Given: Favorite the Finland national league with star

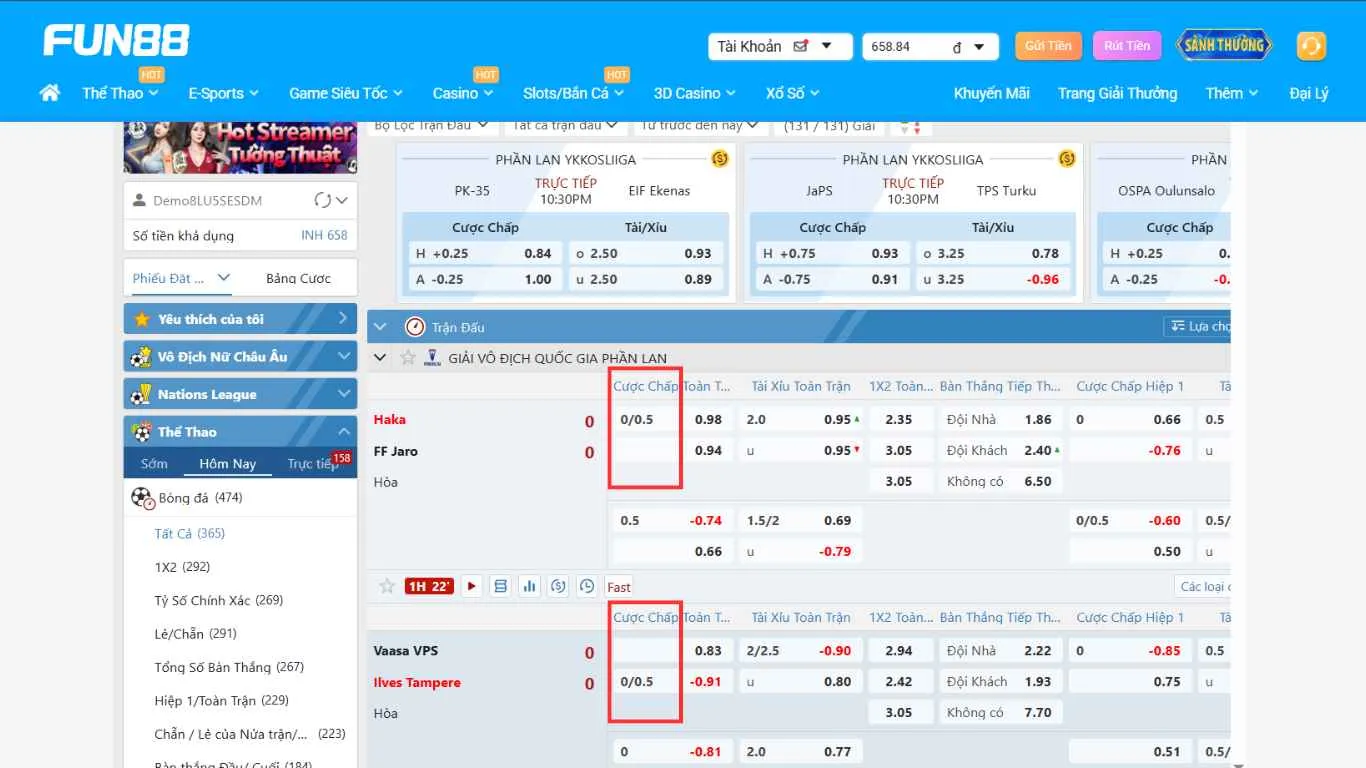Looking at the screenshot, I should [x=407, y=358].
